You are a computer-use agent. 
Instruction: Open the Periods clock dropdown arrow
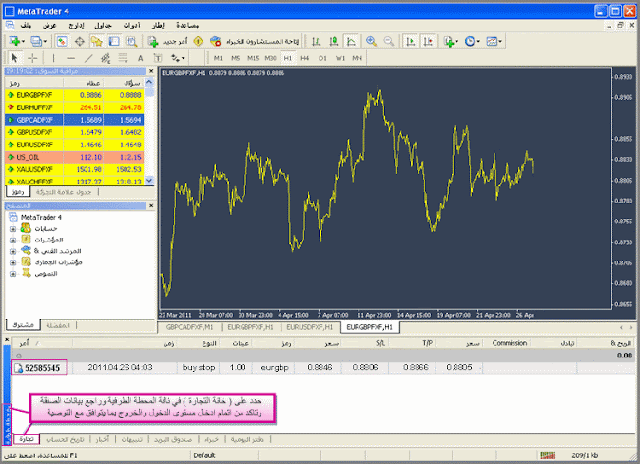click(478, 42)
